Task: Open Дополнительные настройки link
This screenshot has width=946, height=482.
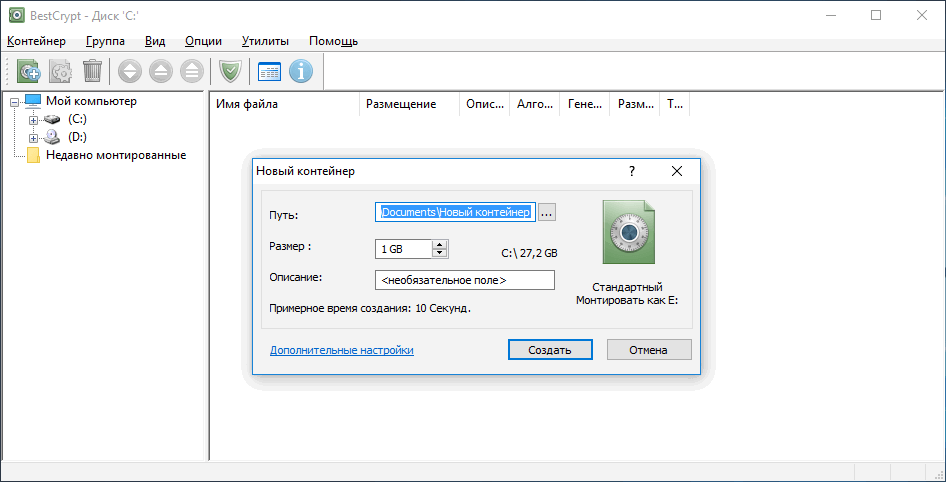Action: tap(342, 350)
